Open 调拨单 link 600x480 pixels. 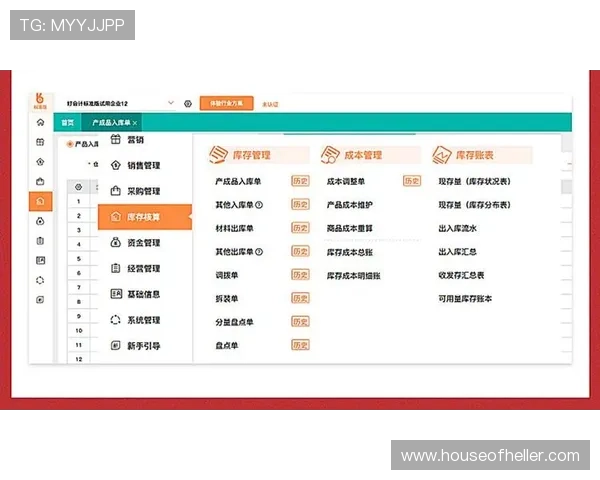(x=227, y=275)
